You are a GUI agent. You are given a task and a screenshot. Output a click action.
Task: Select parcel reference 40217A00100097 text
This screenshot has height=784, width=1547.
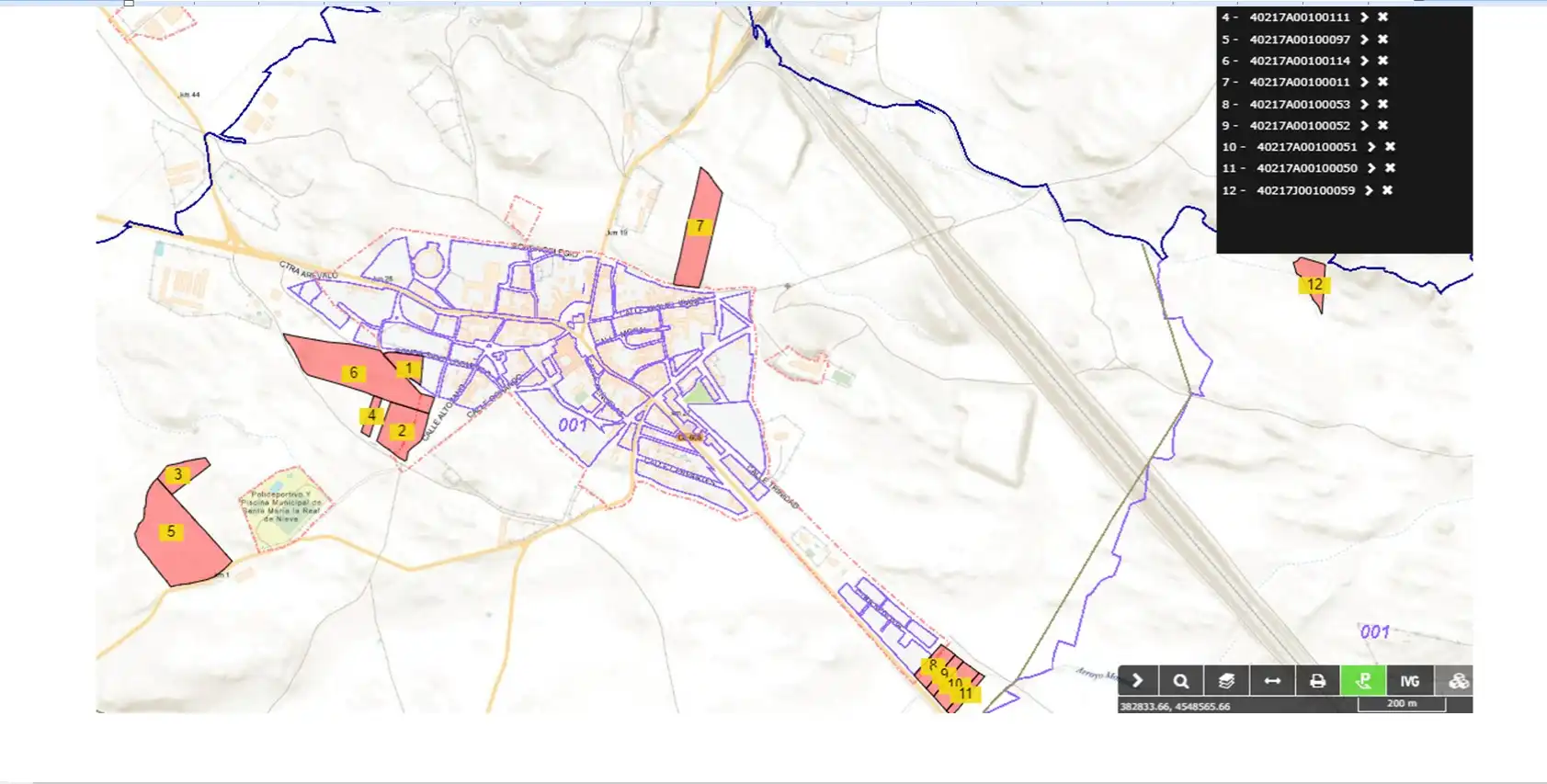point(1300,40)
